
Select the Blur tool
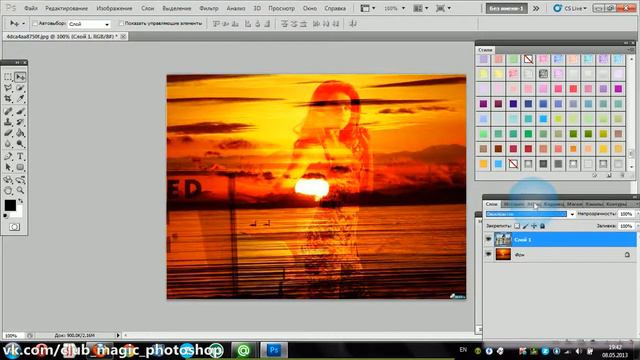pos(8,144)
